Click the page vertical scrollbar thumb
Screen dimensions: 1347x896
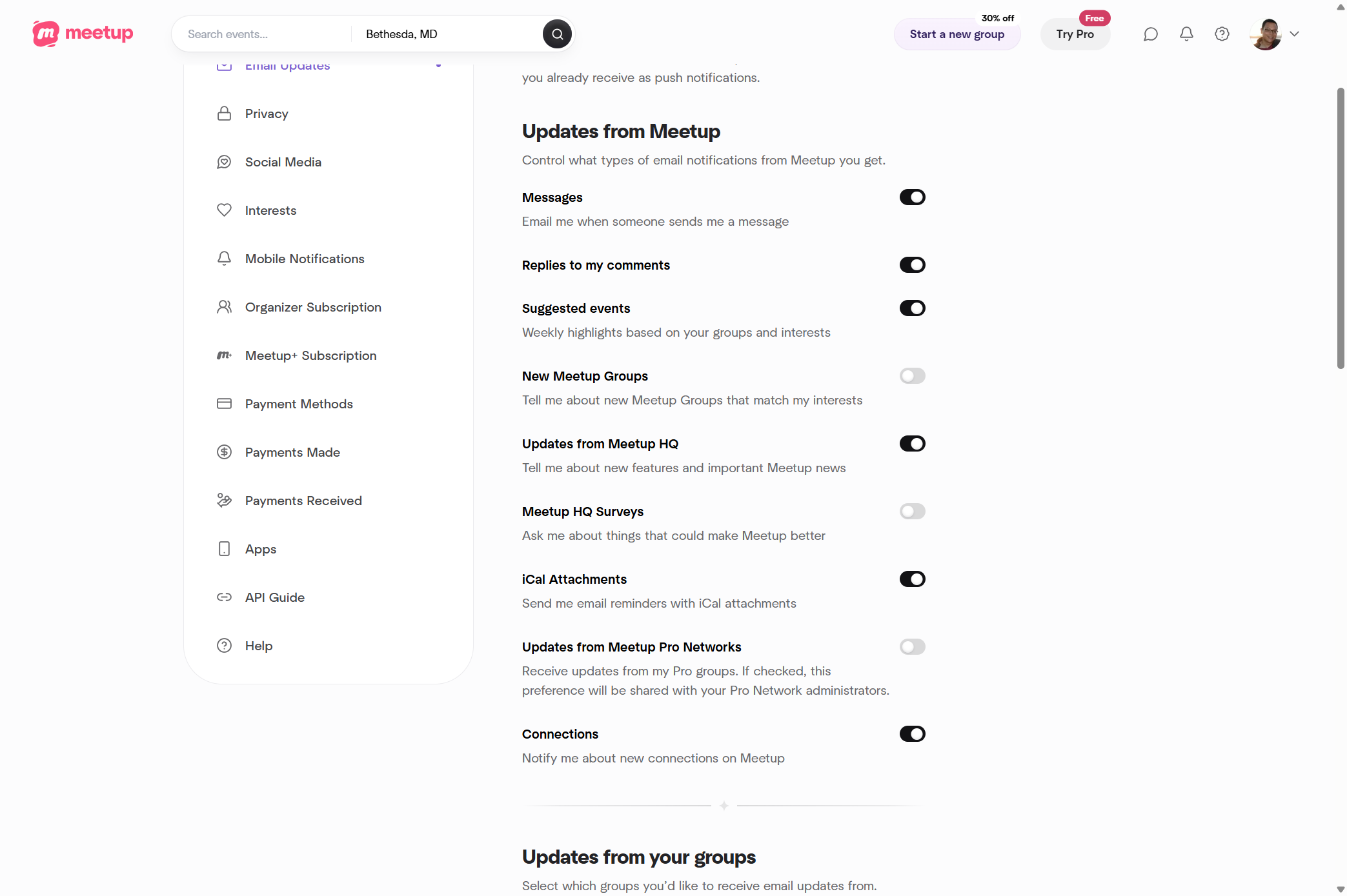click(x=1341, y=228)
